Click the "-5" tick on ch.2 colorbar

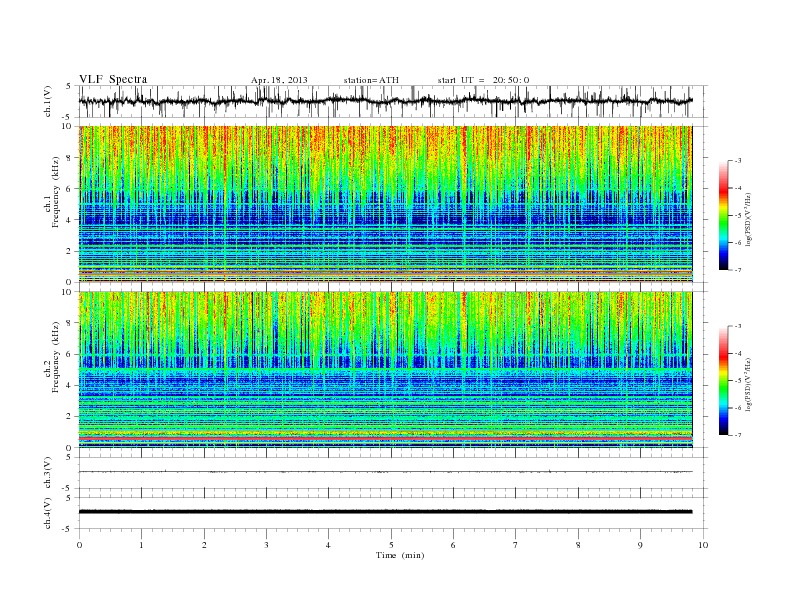point(738,380)
